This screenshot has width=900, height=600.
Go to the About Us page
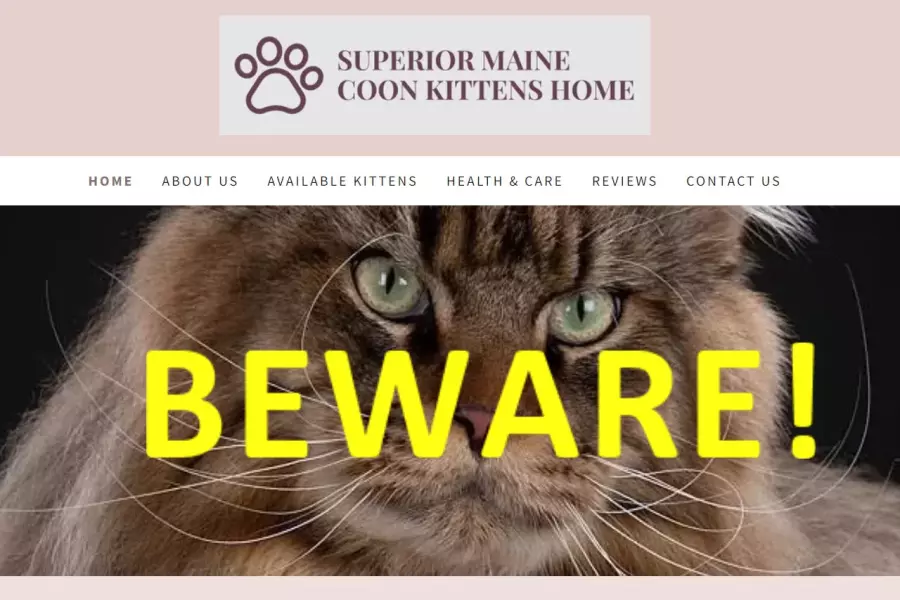coord(200,181)
